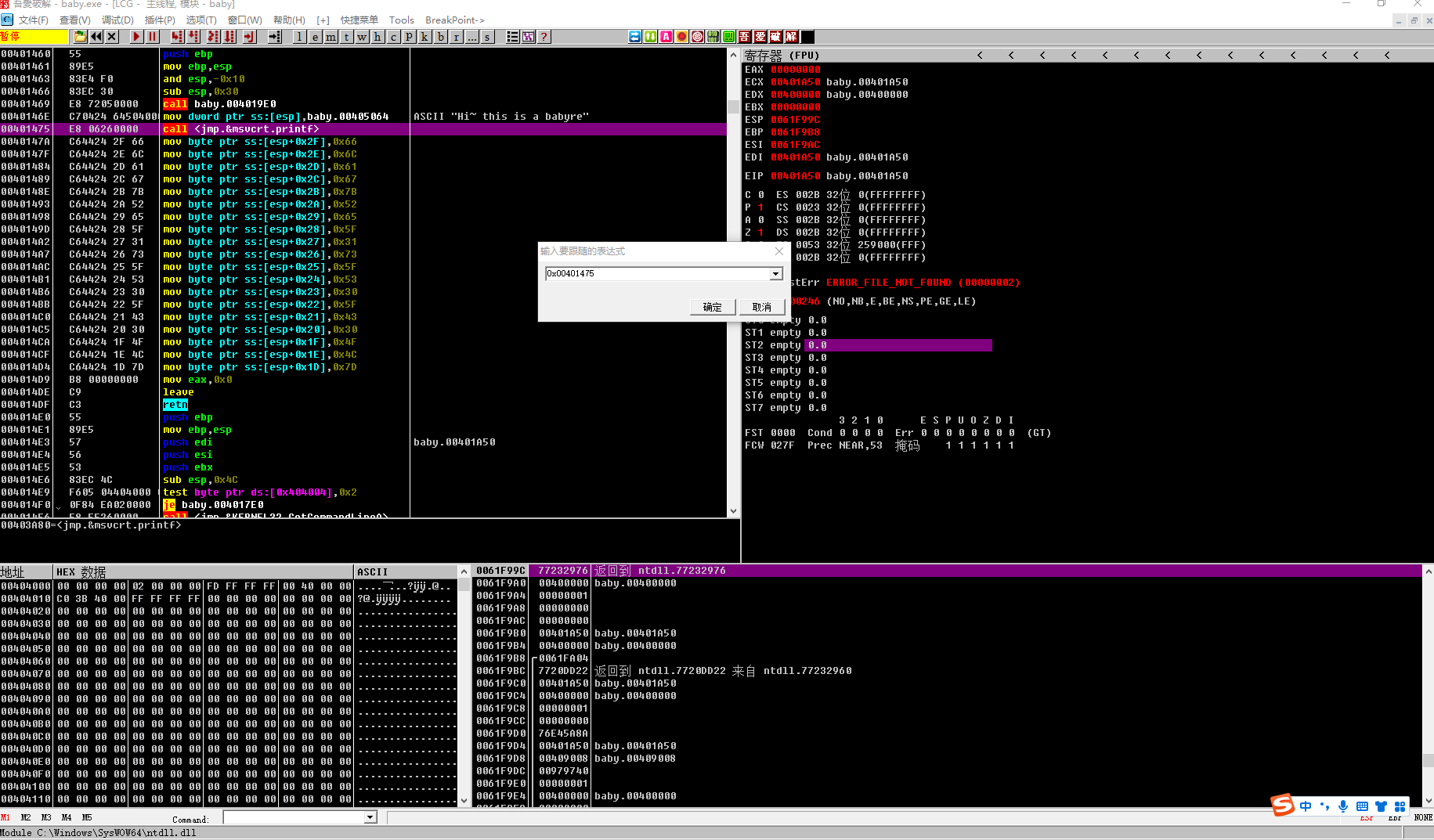
Task: Confirm the expression with 确定
Action: click(712, 307)
